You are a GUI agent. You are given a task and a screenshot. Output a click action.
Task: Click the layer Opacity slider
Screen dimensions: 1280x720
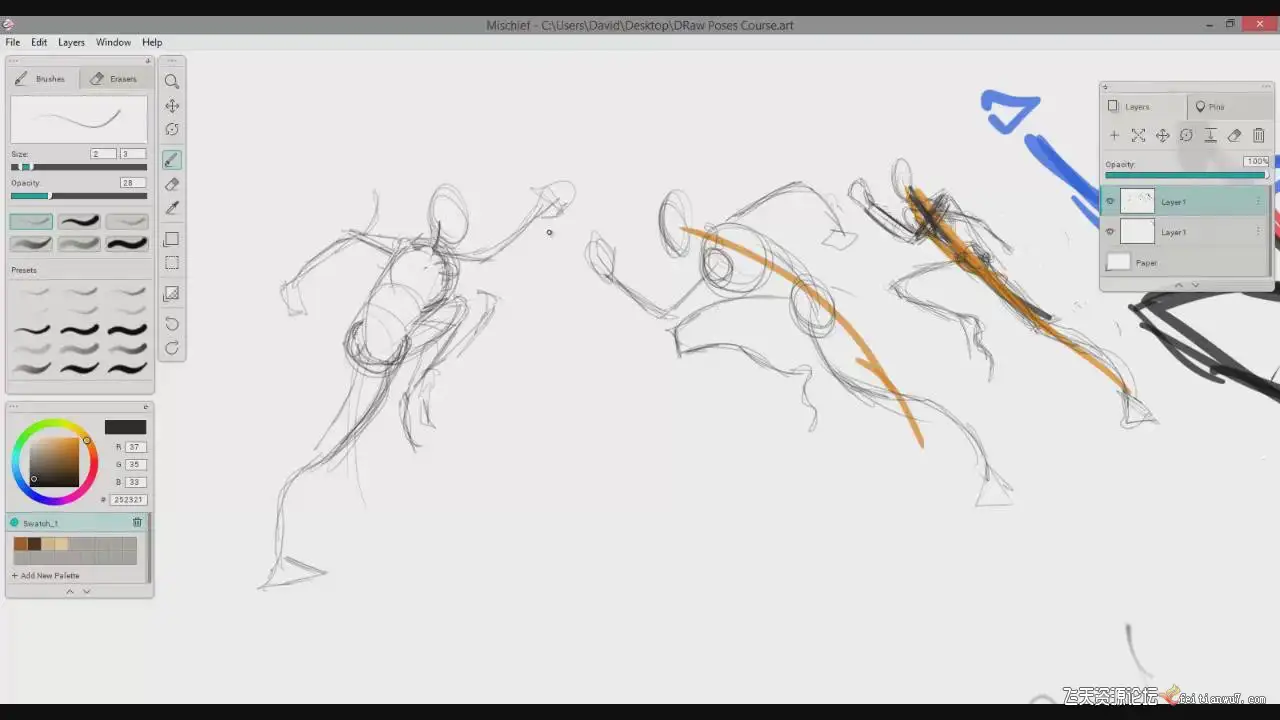[1186, 175]
